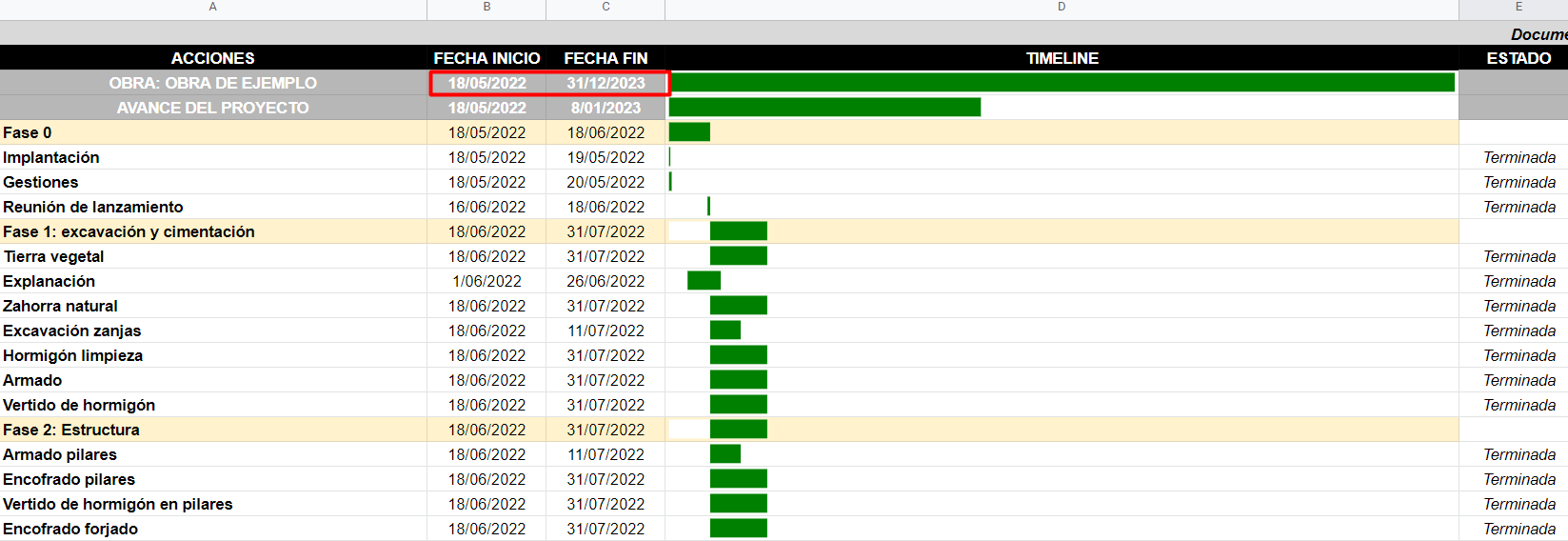Click the AVANCE DEL PROYECTO progress bar

pyautogui.click(x=824, y=108)
